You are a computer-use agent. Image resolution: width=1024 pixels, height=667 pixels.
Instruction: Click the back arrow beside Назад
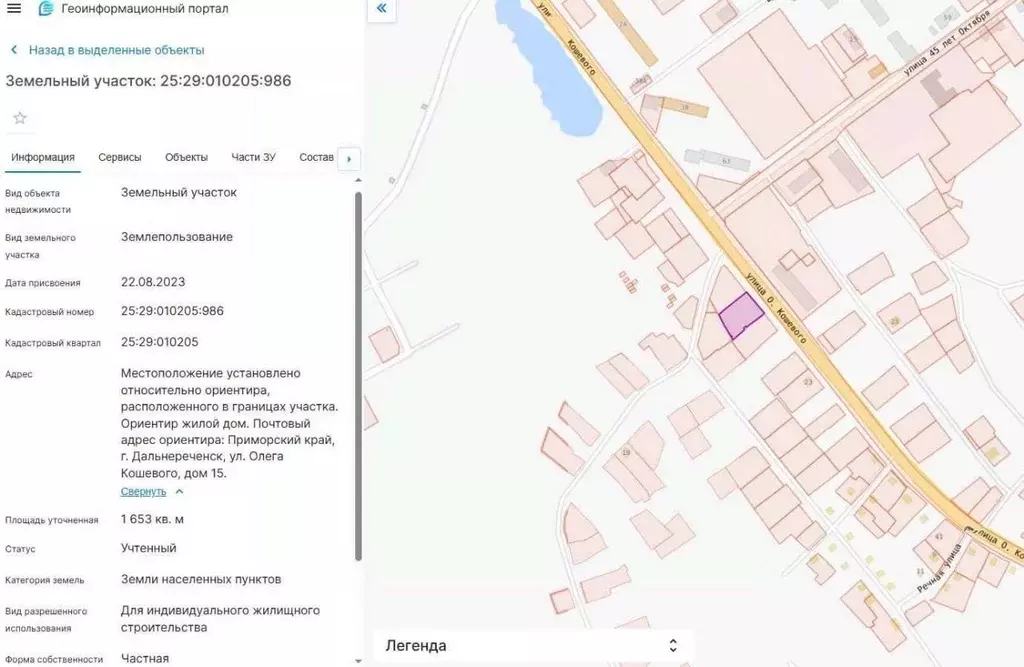point(14,50)
